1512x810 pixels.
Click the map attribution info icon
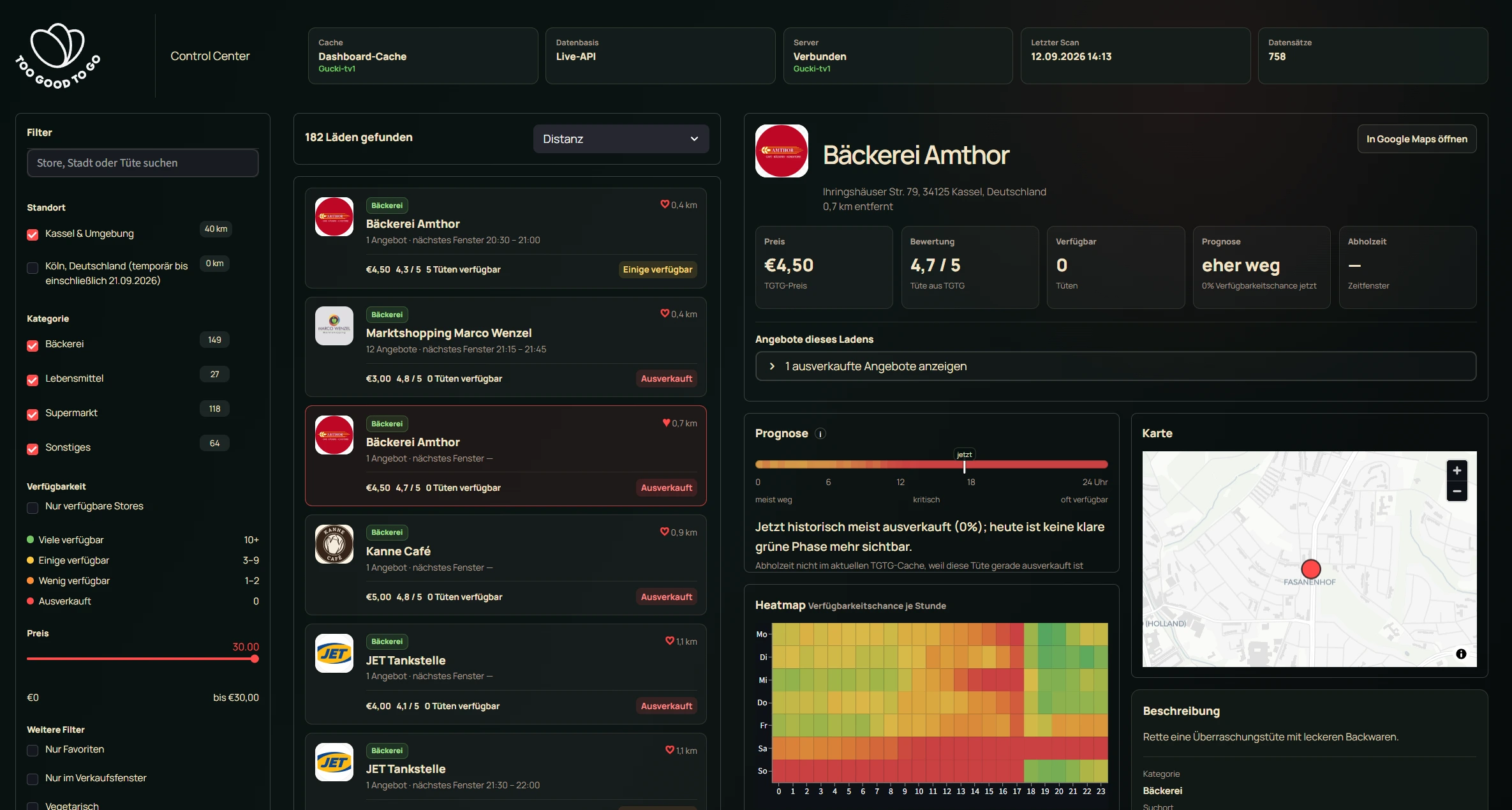point(1461,654)
